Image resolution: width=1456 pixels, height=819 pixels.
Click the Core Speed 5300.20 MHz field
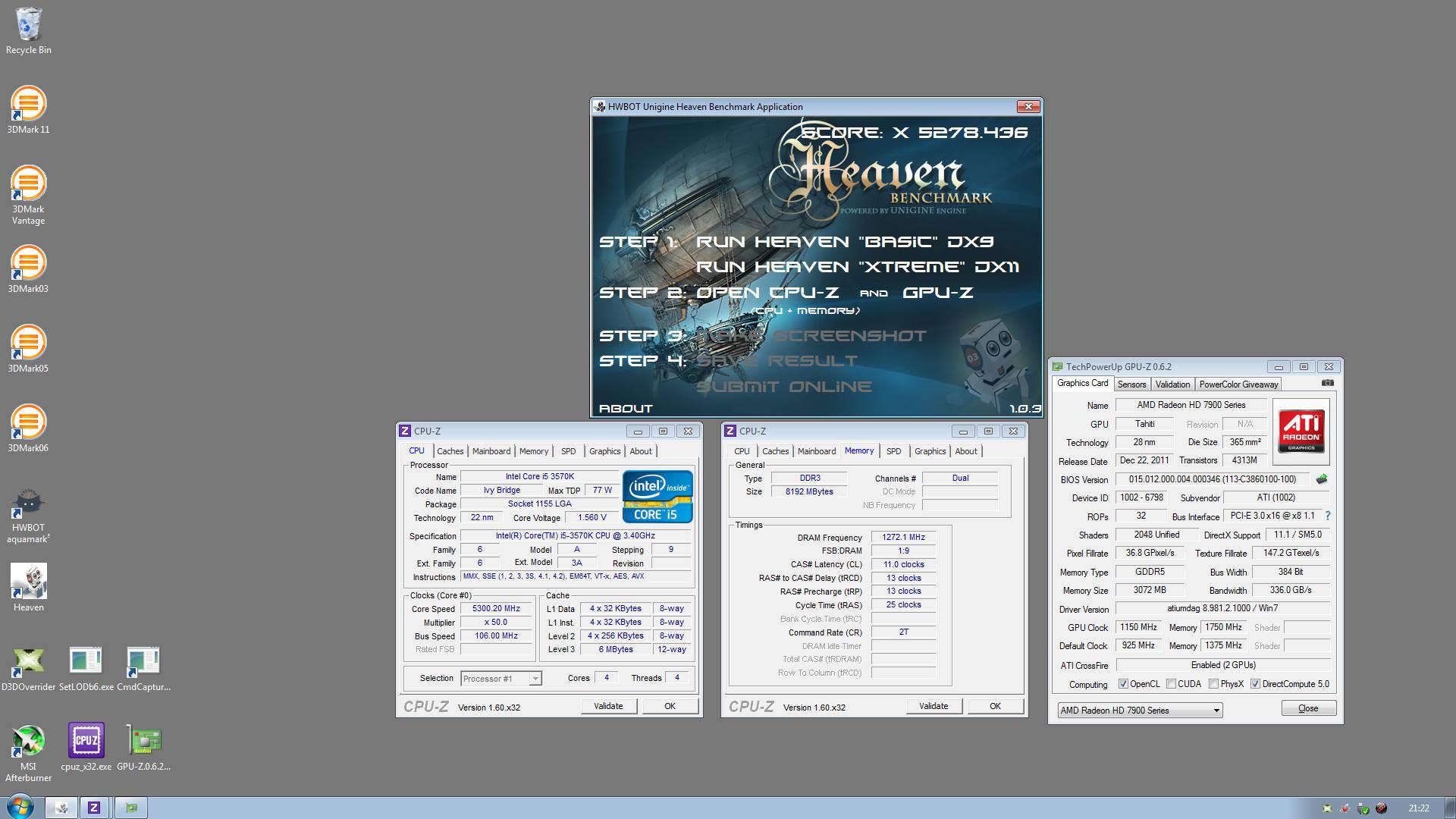point(496,609)
